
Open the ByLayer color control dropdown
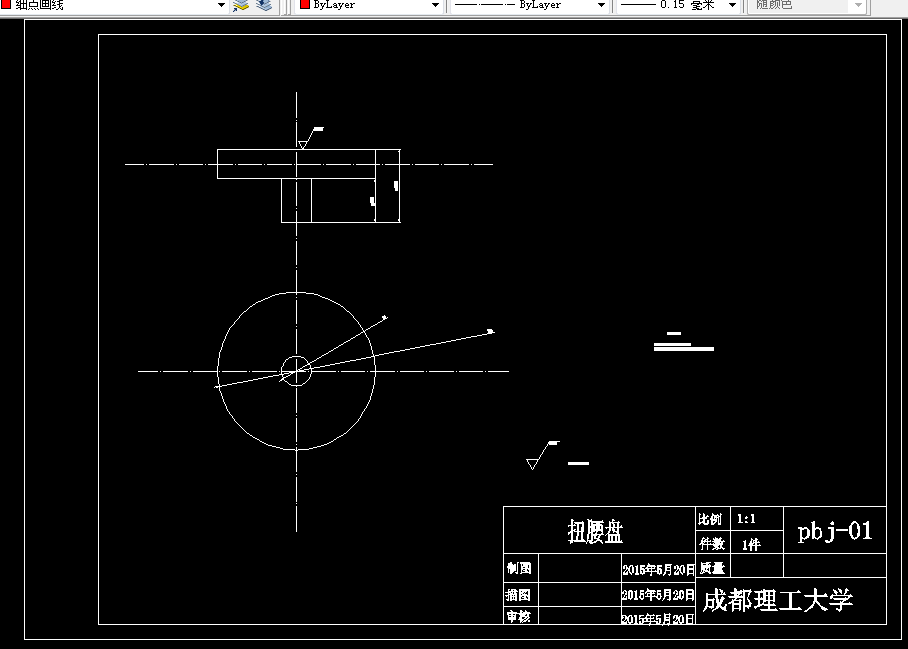[435, 5]
